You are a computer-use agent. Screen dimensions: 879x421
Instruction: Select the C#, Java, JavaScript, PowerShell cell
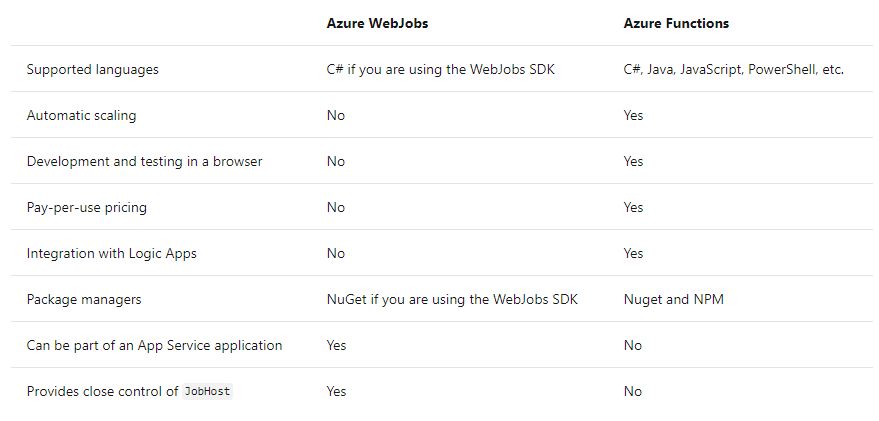[733, 69]
